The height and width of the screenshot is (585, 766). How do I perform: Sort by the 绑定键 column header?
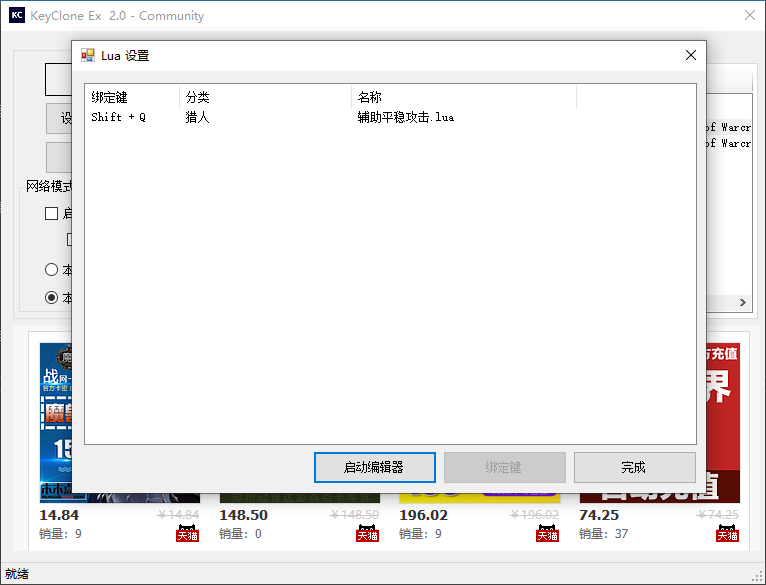click(132, 97)
